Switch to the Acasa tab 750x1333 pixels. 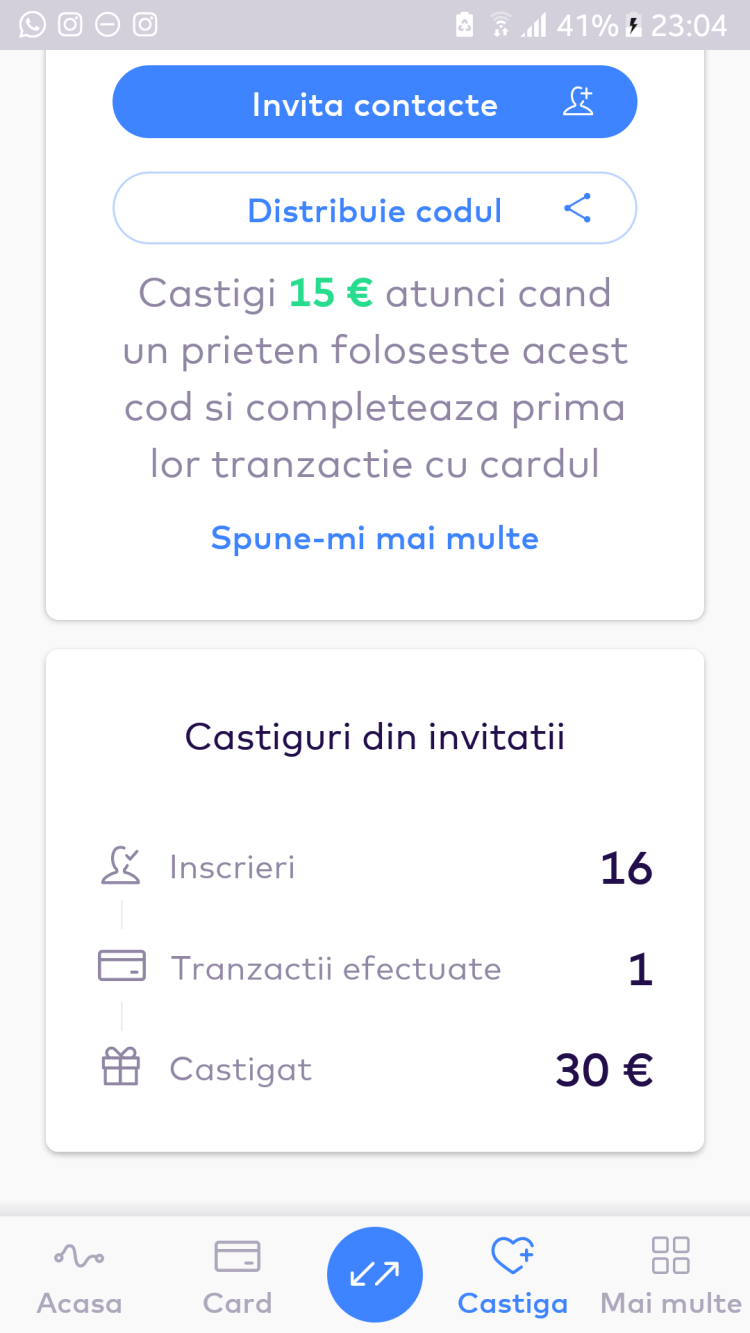[79, 1275]
